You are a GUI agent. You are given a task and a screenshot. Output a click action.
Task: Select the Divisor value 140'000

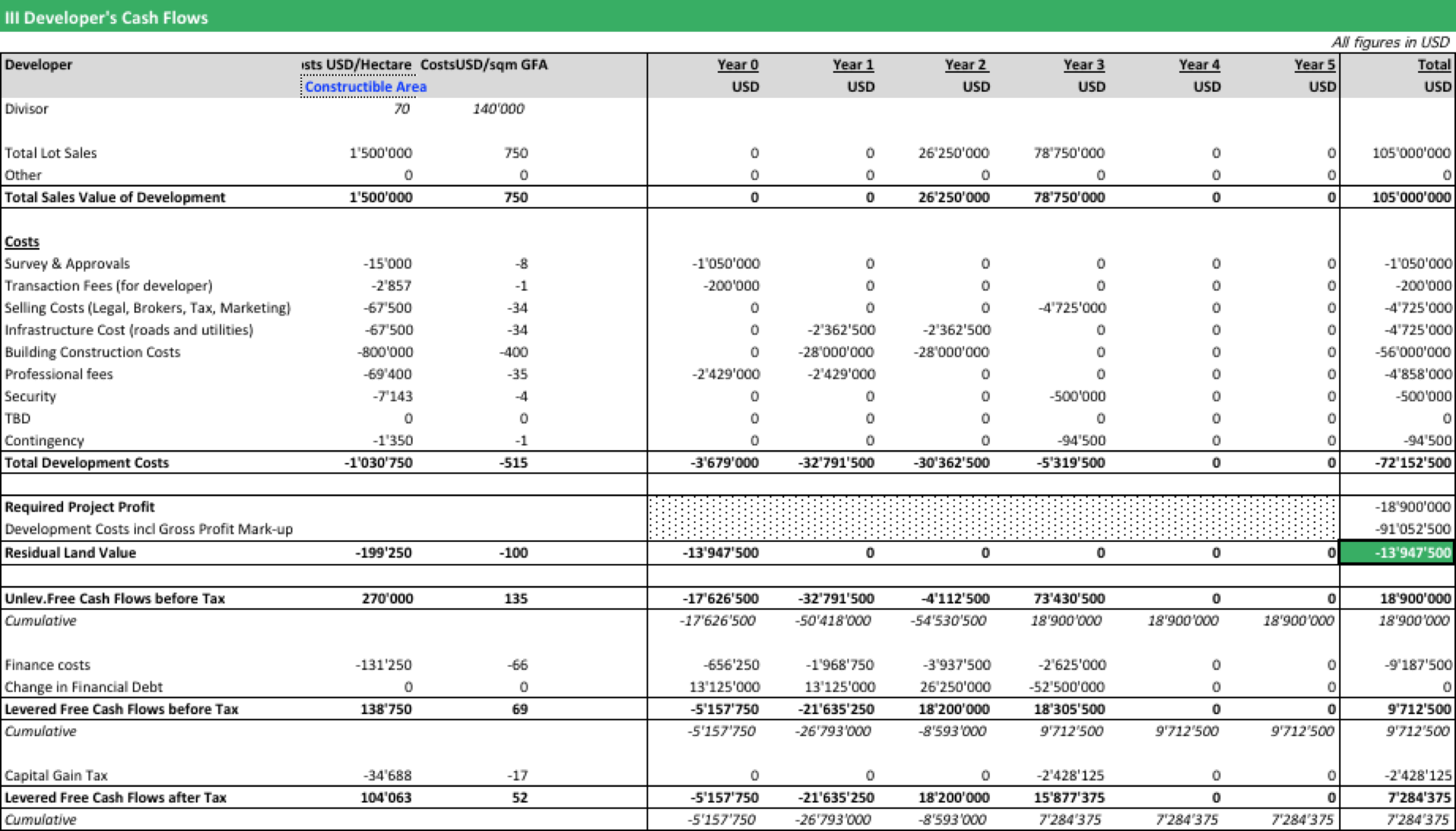(x=498, y=109)
